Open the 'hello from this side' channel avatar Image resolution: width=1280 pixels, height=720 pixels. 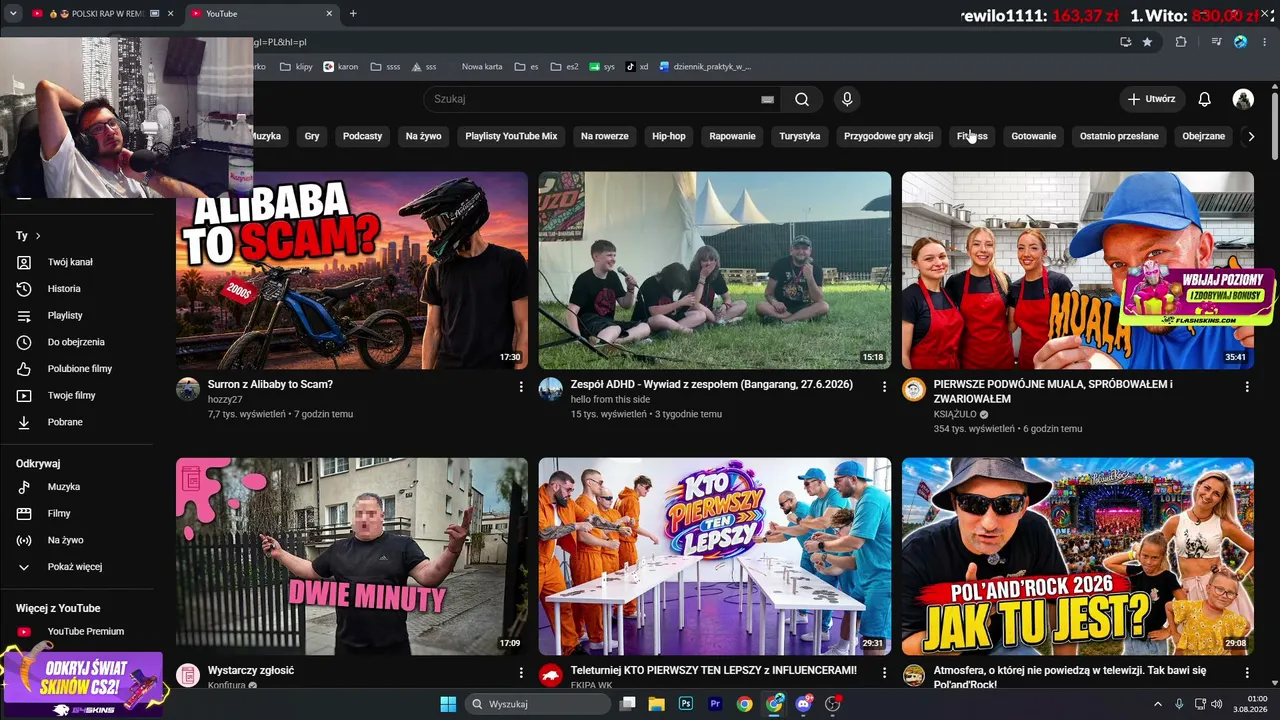point(551,389)
